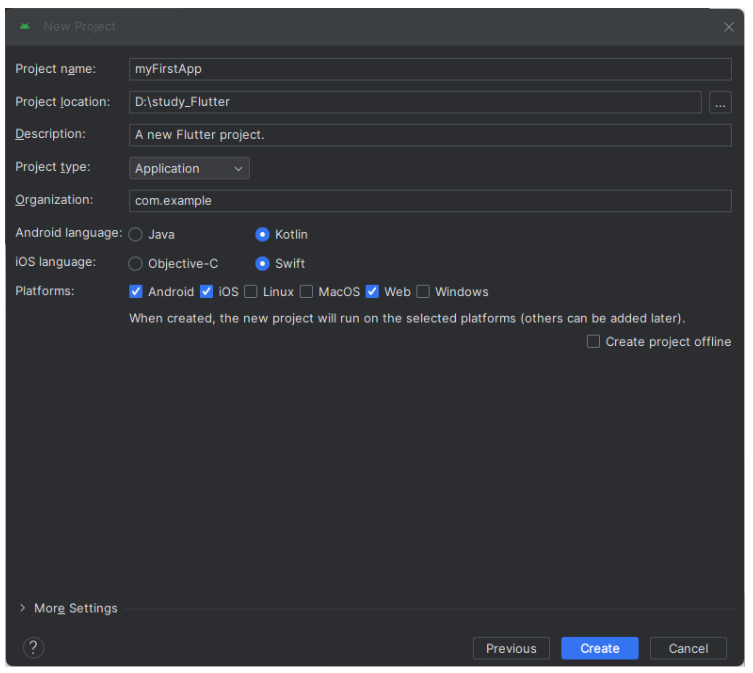Viewport: 753px width, 673px height.
Task: Click the Platforms label
Action: coord(45,291)
